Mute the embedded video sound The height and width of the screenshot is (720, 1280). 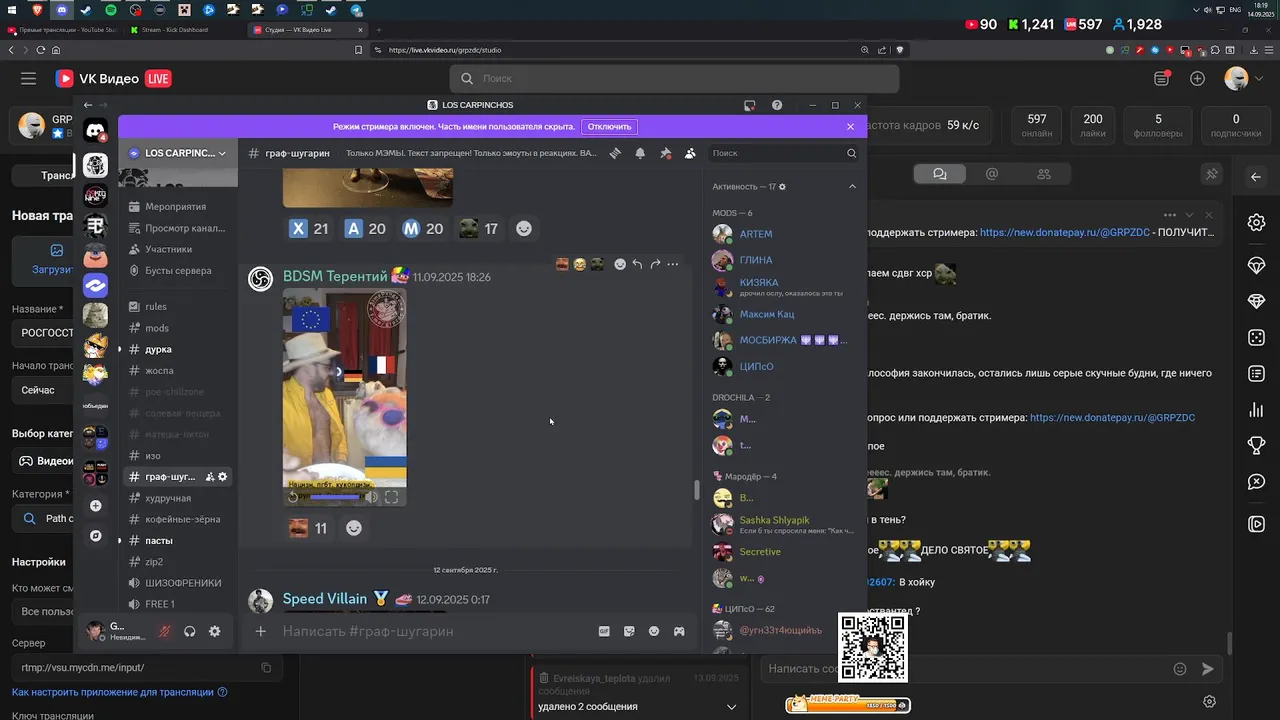pyautogui.click(x=371, y=496)
